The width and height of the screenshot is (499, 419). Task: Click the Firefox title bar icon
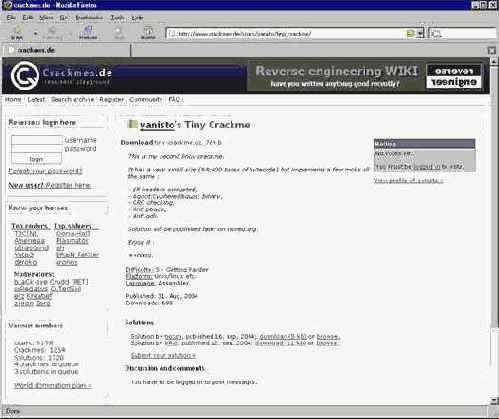click(7, 5)
